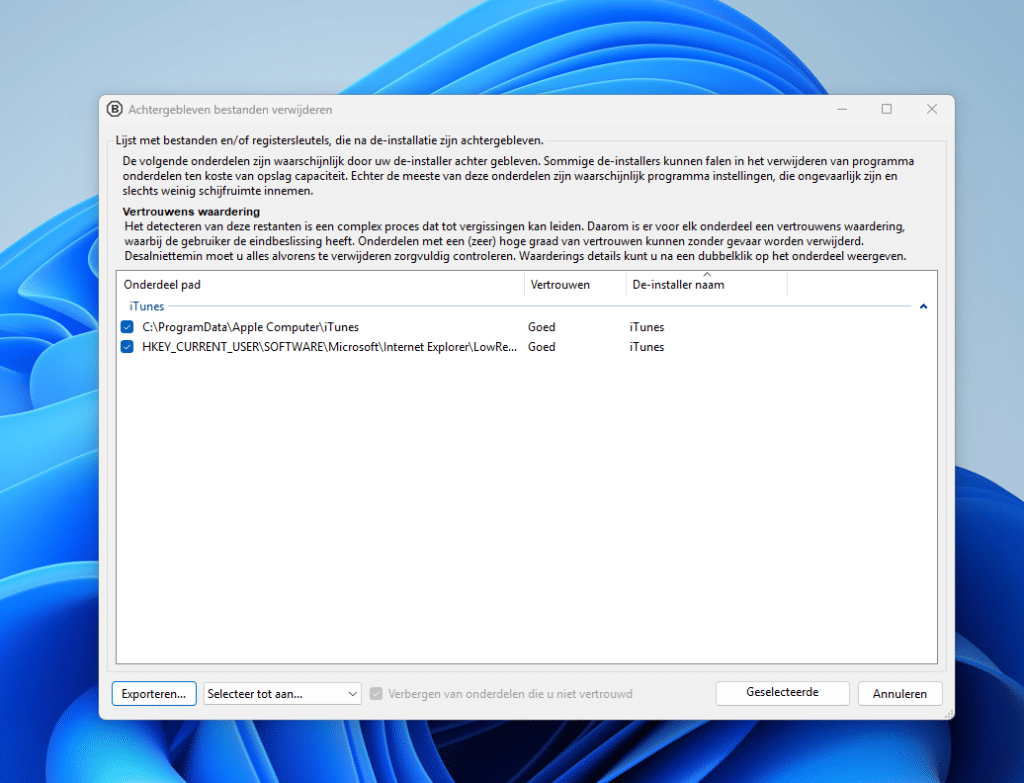Viewport: 1024px width, 783px height.
Task: Click 'iTunes' uninstaller name in HKEY_CURRENT_USER row
Action: [647, 347]
